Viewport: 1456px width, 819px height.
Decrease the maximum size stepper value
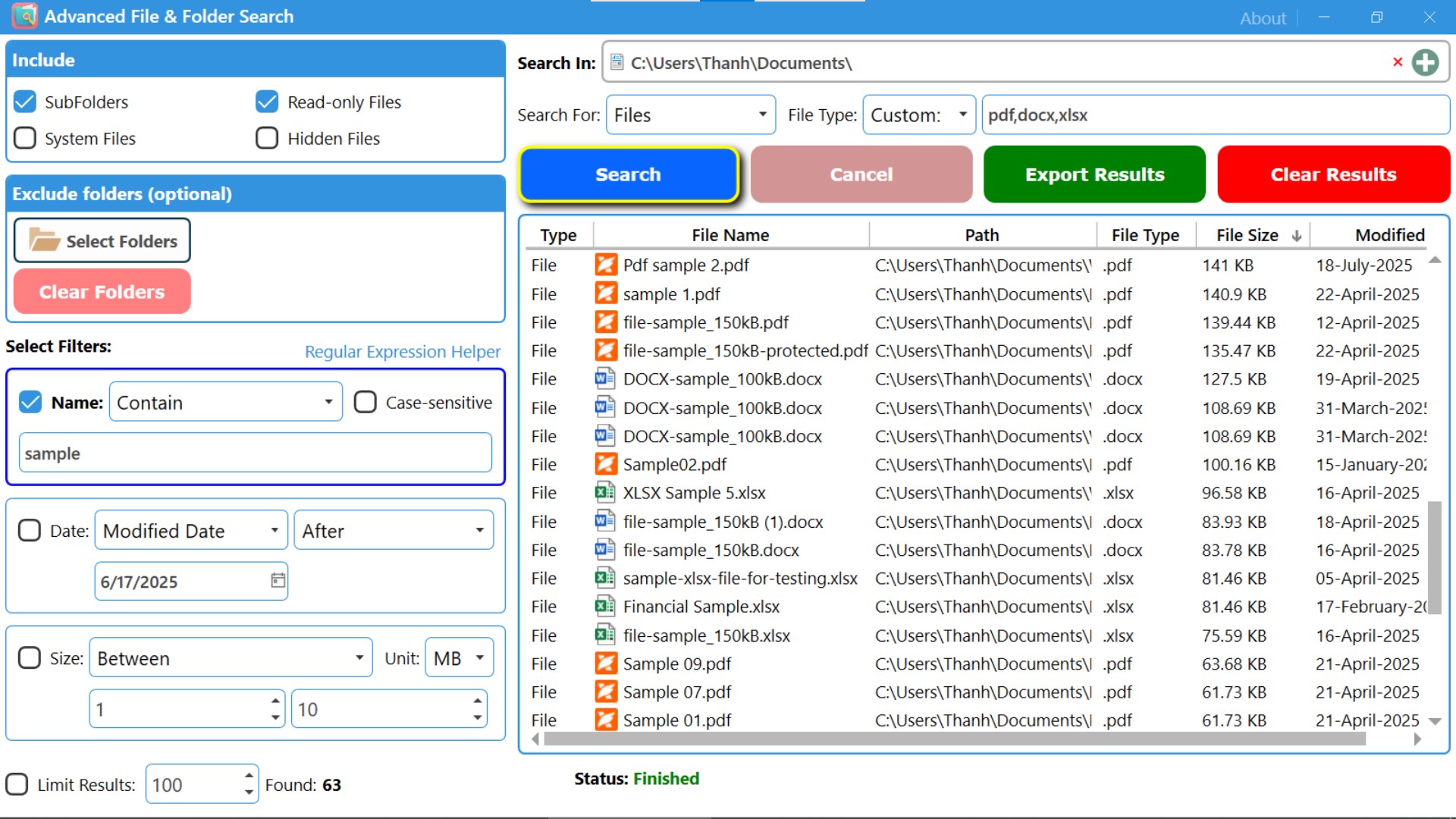pos(477,717)
